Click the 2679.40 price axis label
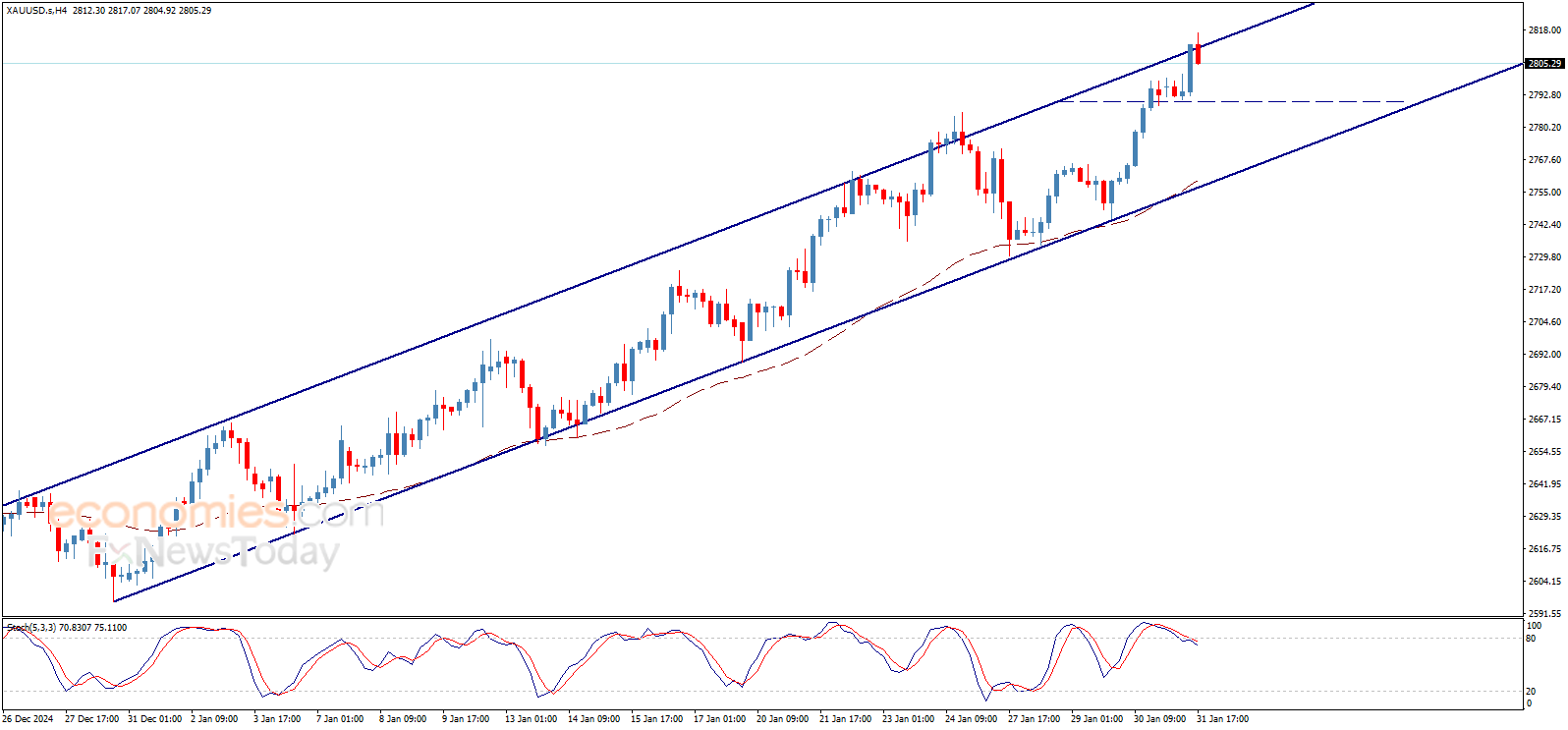Image resolution: width=1568 pixels, height=730 pixels. click(x=1544, y=387)
